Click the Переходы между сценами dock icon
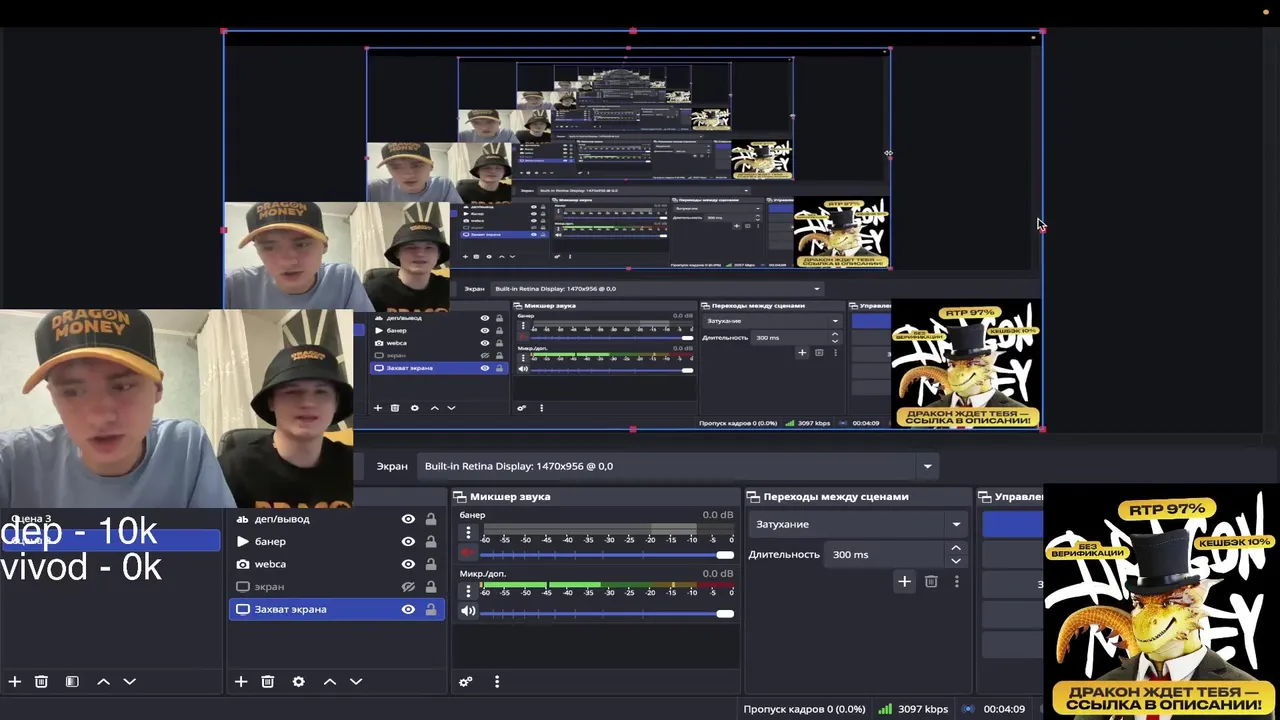The height and width of the screenshot is (720, 1280). [753, 497]
